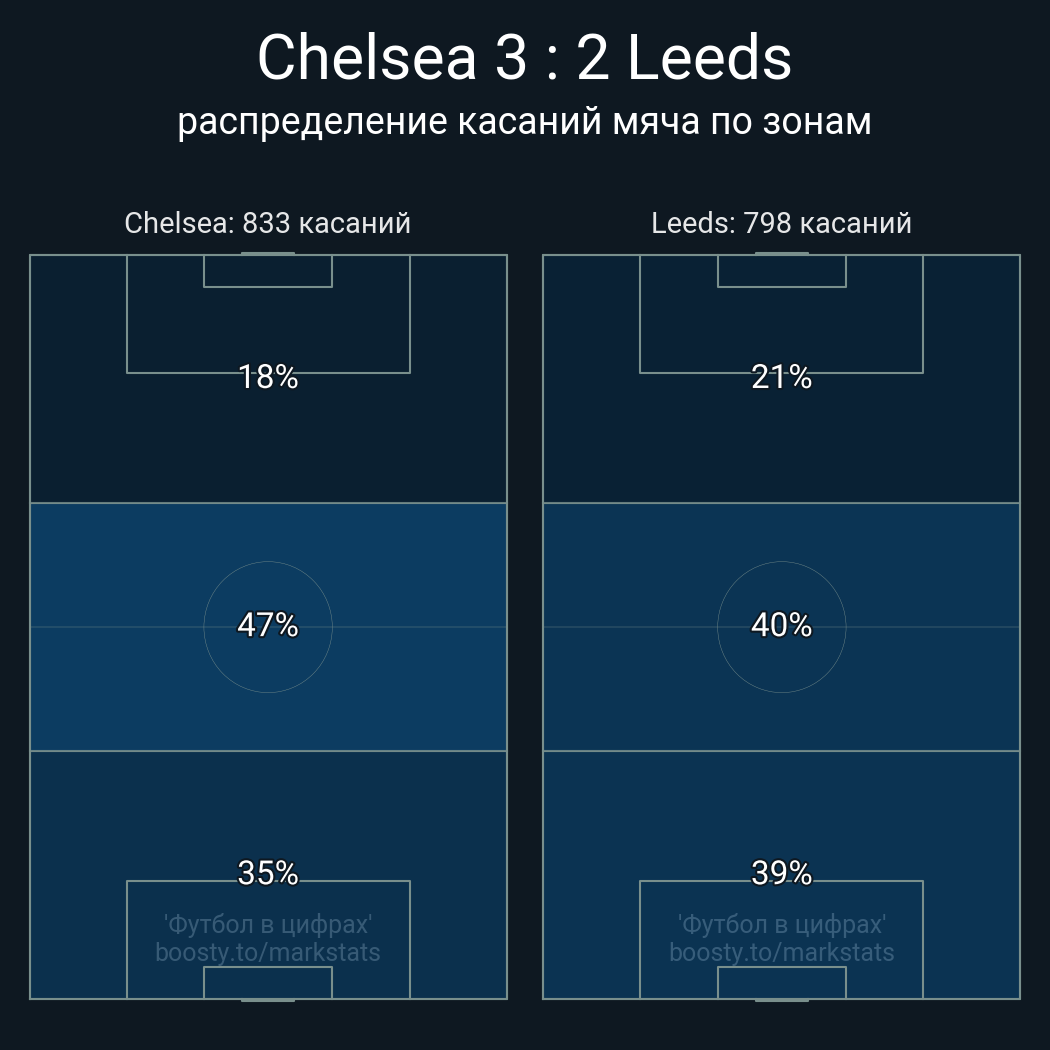The width and height of the screenshot is (1050, 1050).
Task: Open boosty.to/markstats link on Leeds pitch
Action: coord(781,952)
